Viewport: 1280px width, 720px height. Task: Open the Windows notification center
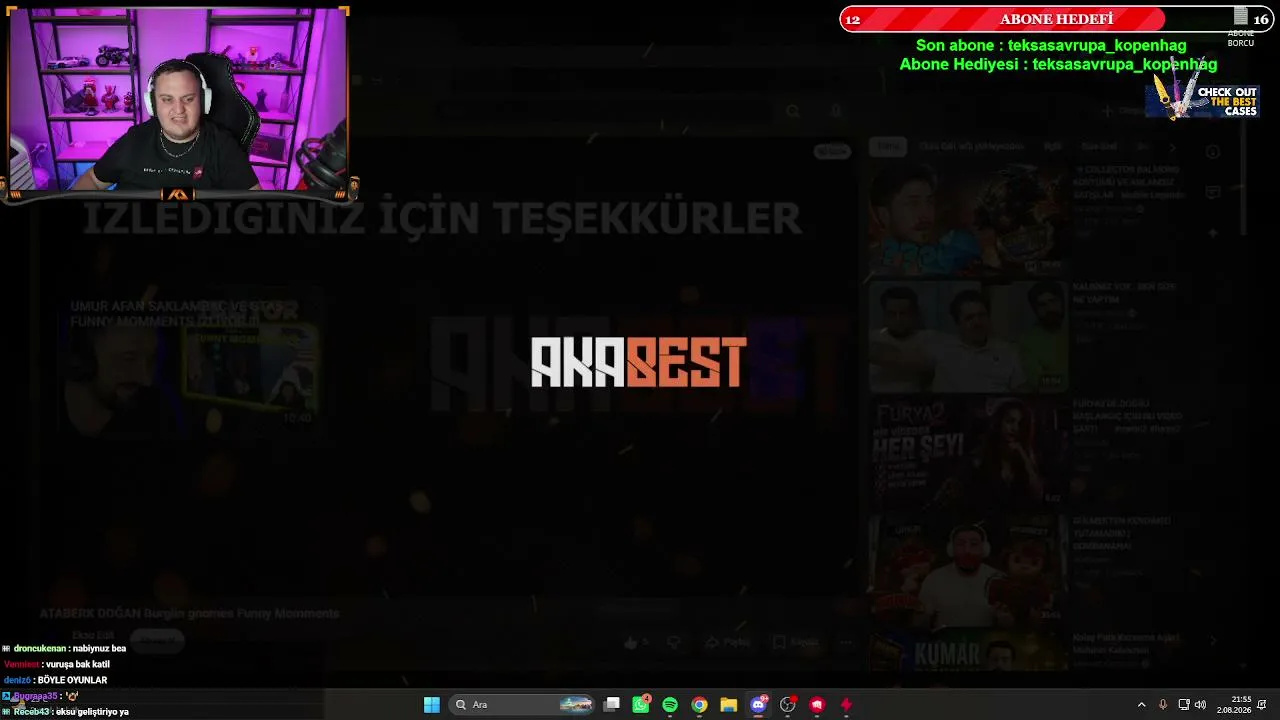point(1262,705)
